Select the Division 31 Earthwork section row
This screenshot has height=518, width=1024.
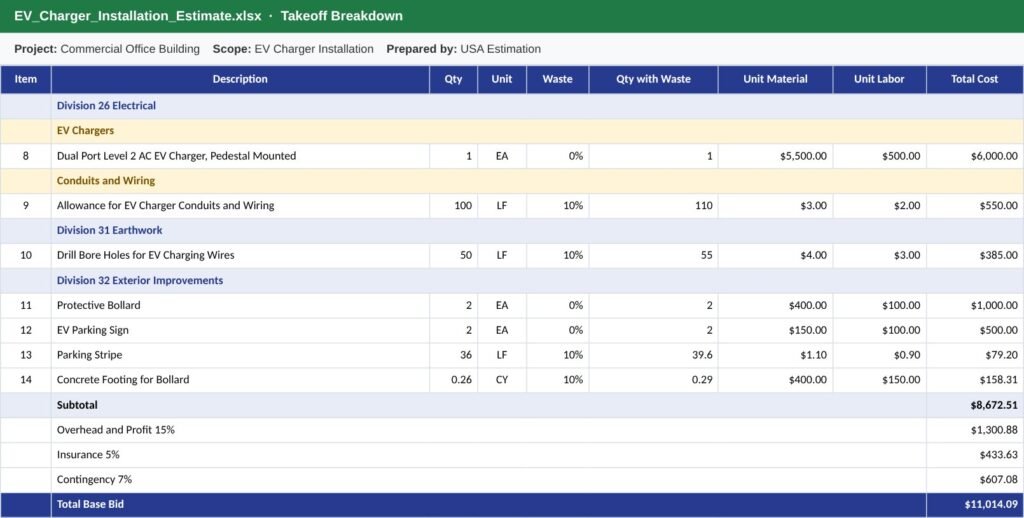click(512, 230)
